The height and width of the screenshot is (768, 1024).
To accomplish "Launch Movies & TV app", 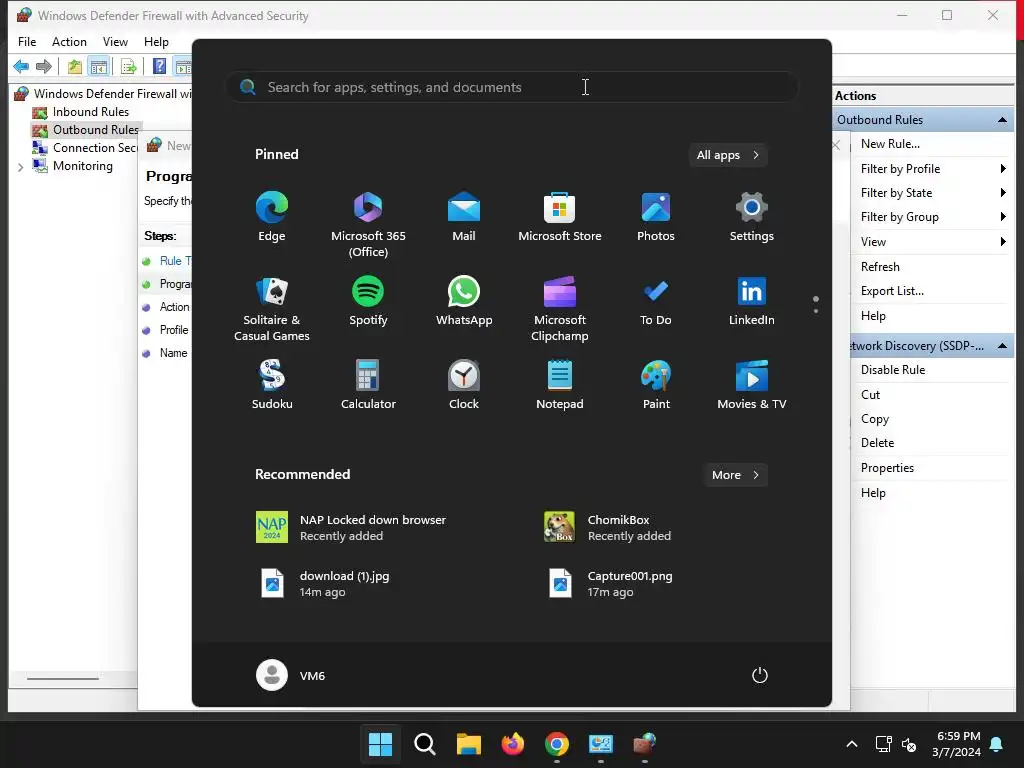I will [752, 385].
